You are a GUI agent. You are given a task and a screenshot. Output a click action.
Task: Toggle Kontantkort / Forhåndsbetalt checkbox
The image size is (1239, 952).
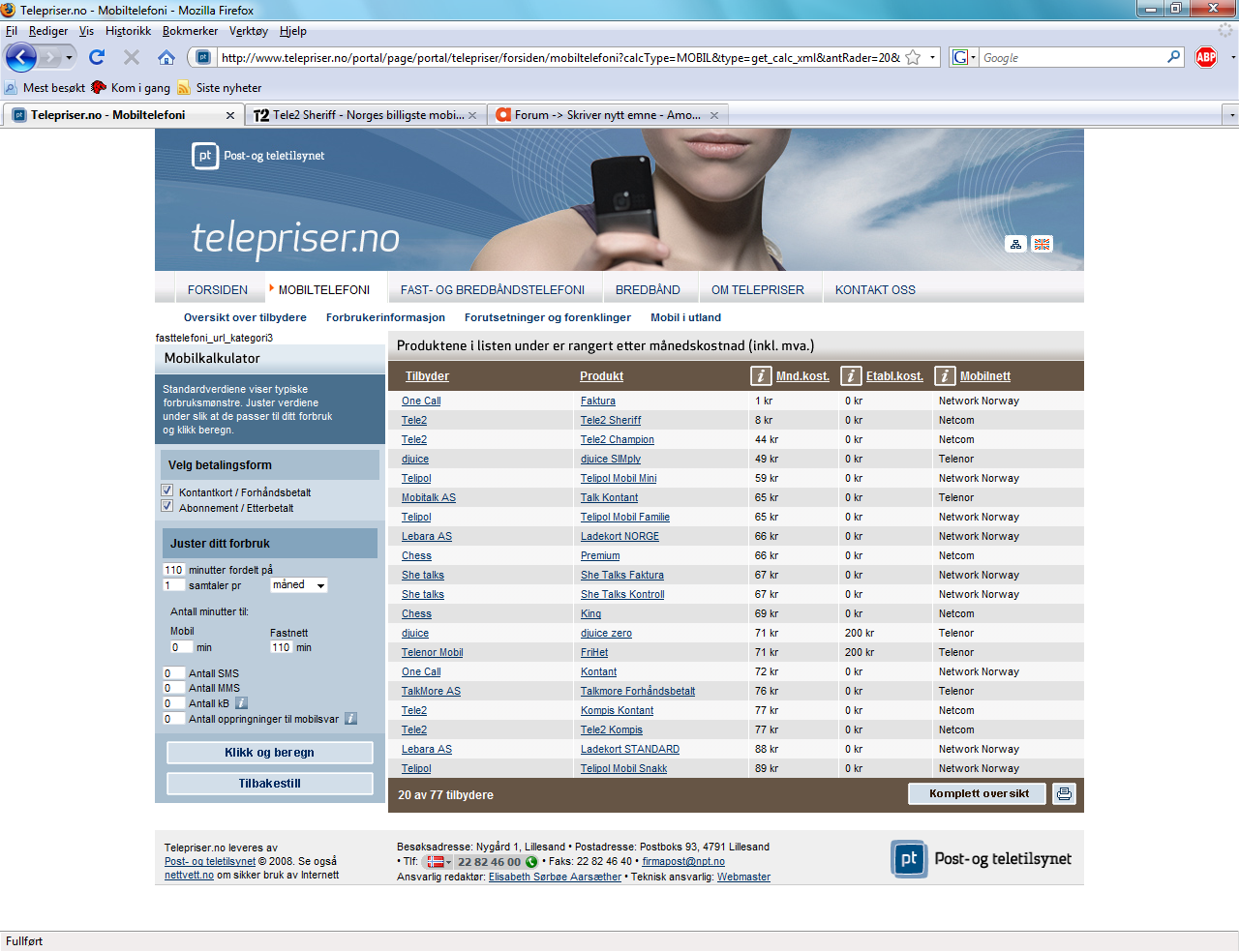(x=167, y=491)
